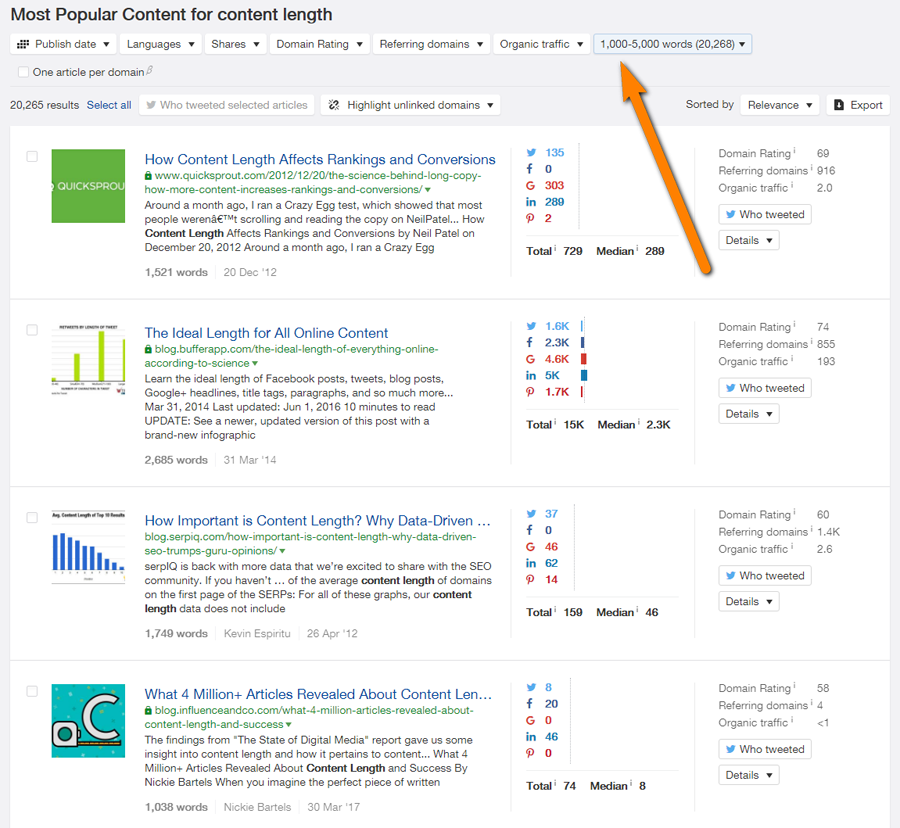The height and width of the screenshot is (828, 900).
Task: Click the Google+ icon showing 303 shares
Action: click(x=530, y=185)
